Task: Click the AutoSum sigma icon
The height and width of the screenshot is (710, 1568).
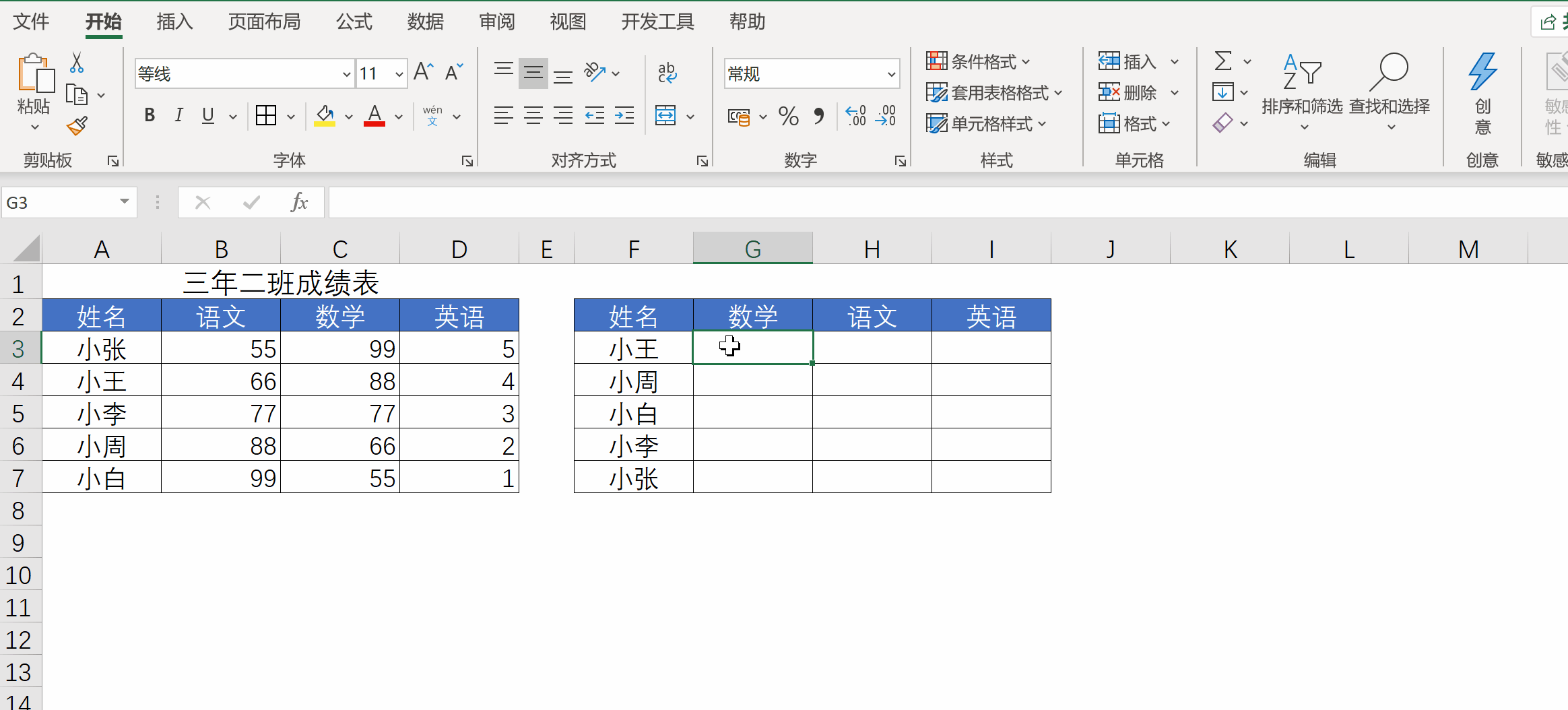Action: (x=1223, y=61)
